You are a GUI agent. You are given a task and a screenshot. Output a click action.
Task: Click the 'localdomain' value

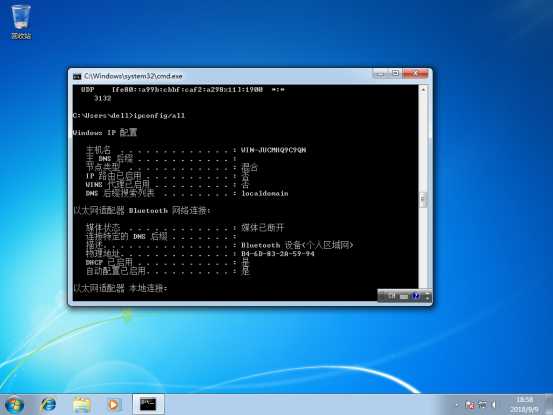[x=265, y=194]
